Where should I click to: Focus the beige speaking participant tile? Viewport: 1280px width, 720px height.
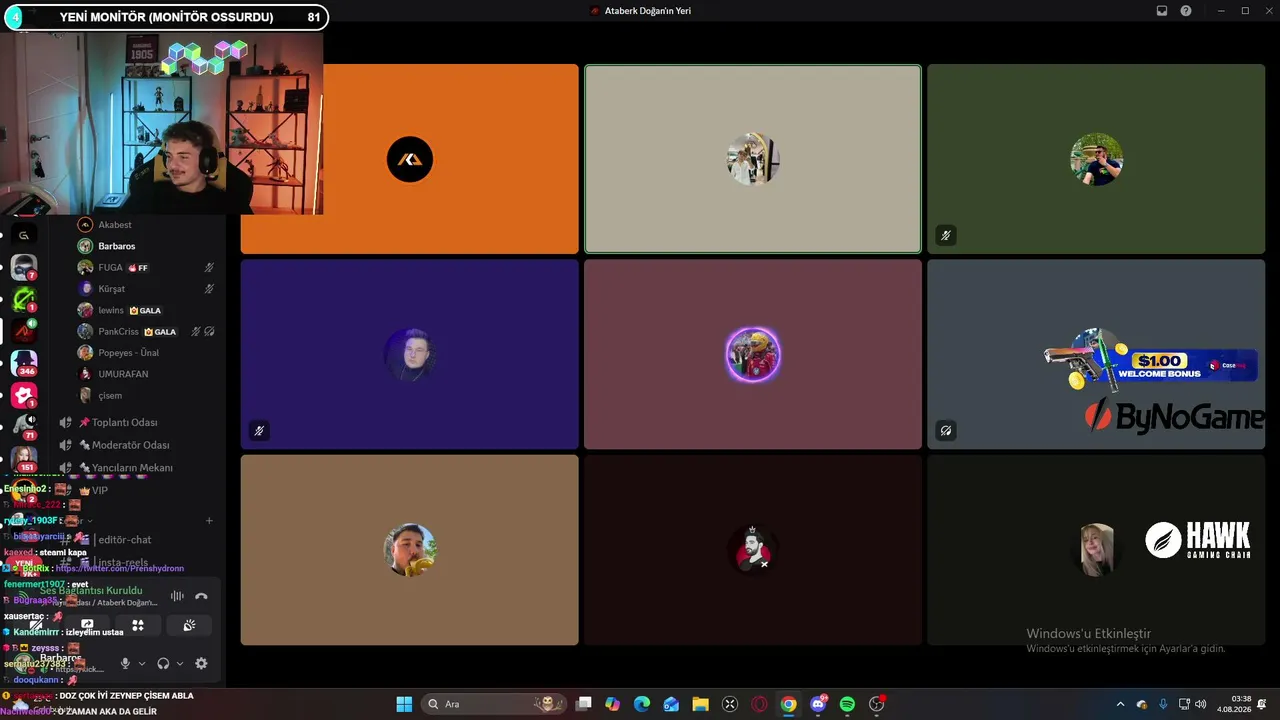click(x=753, y=159)
